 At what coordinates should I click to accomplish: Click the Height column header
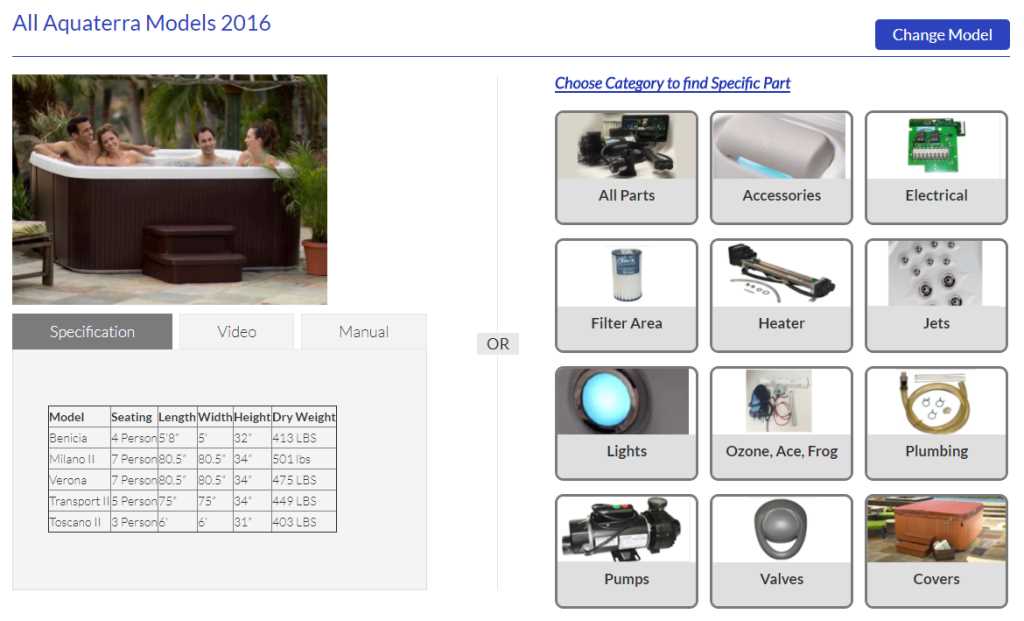252,417
